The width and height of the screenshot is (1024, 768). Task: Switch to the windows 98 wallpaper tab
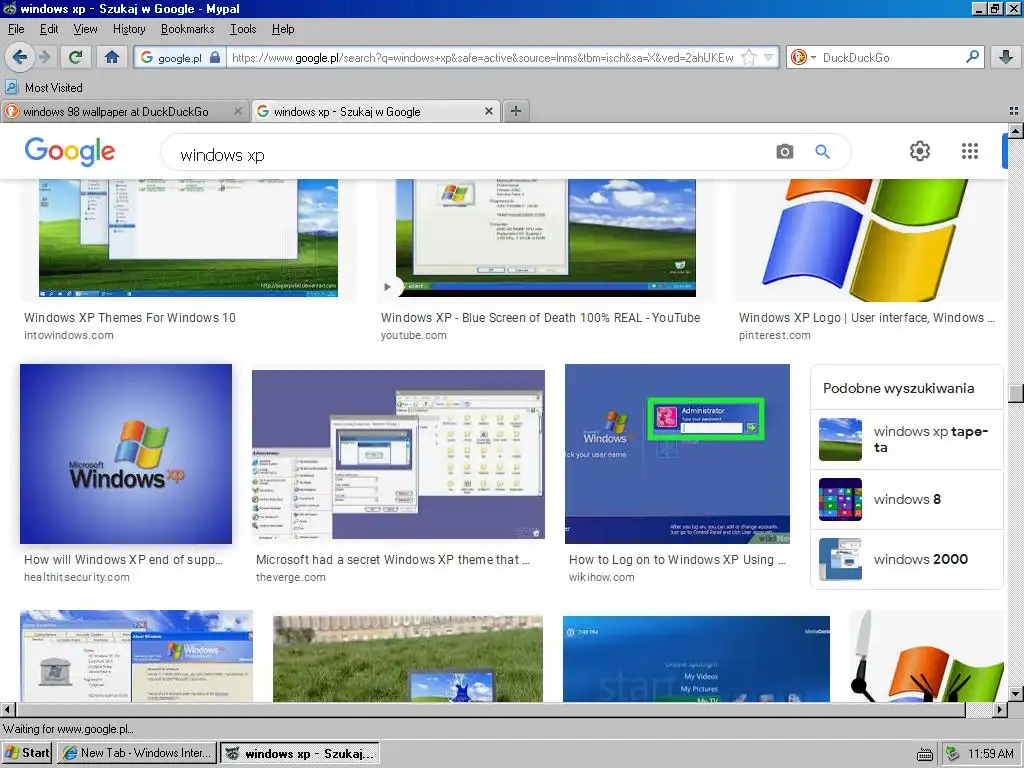click(x=116, y=112)
